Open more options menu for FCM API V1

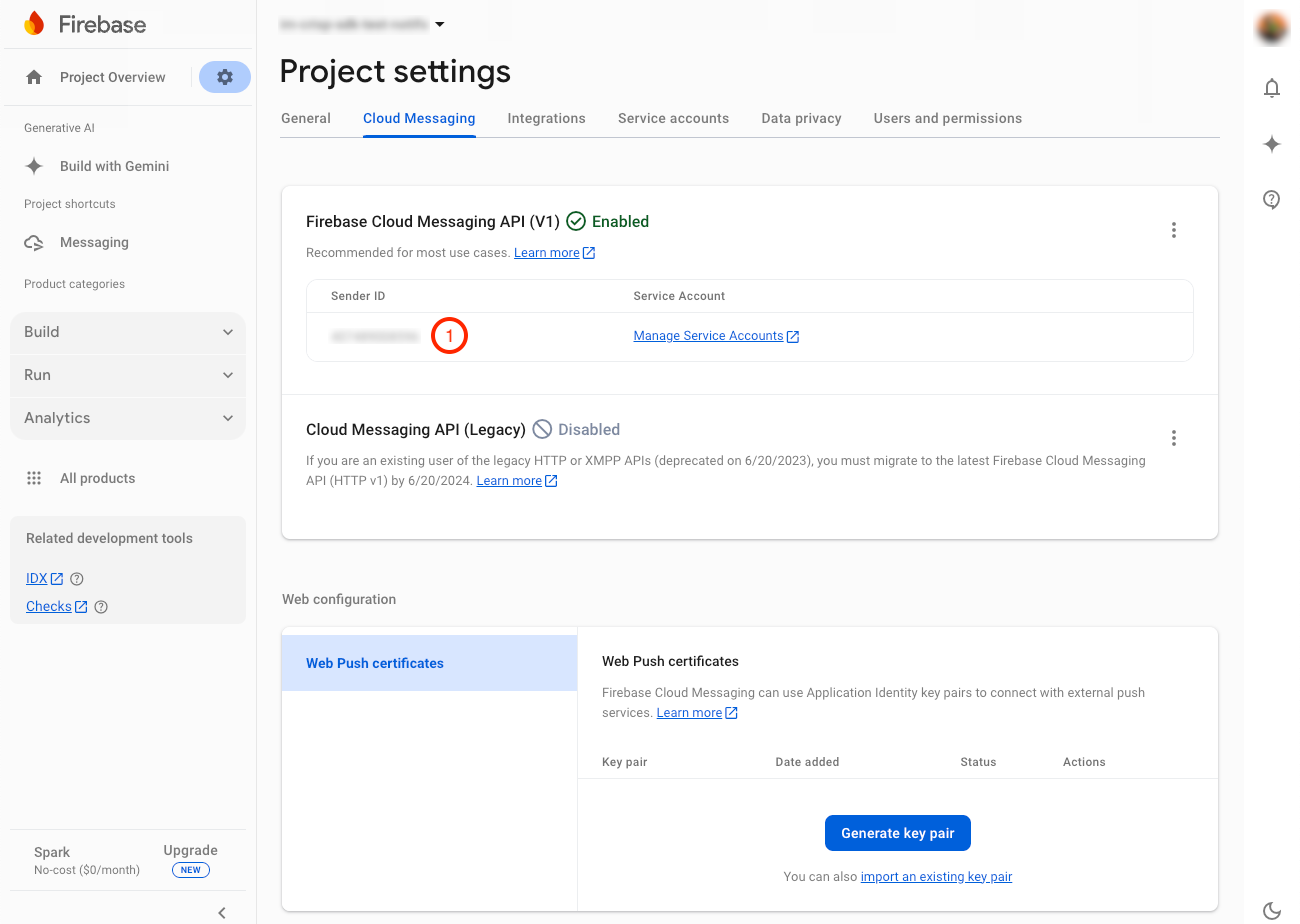point(1174,230)
